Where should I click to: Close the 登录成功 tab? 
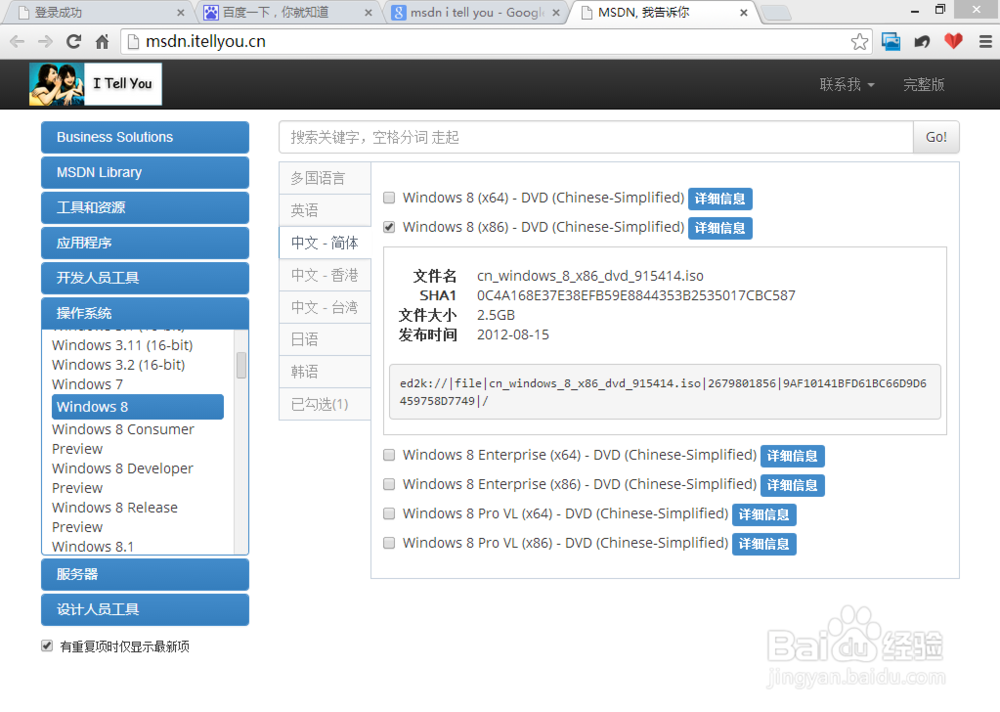(180, 13)
